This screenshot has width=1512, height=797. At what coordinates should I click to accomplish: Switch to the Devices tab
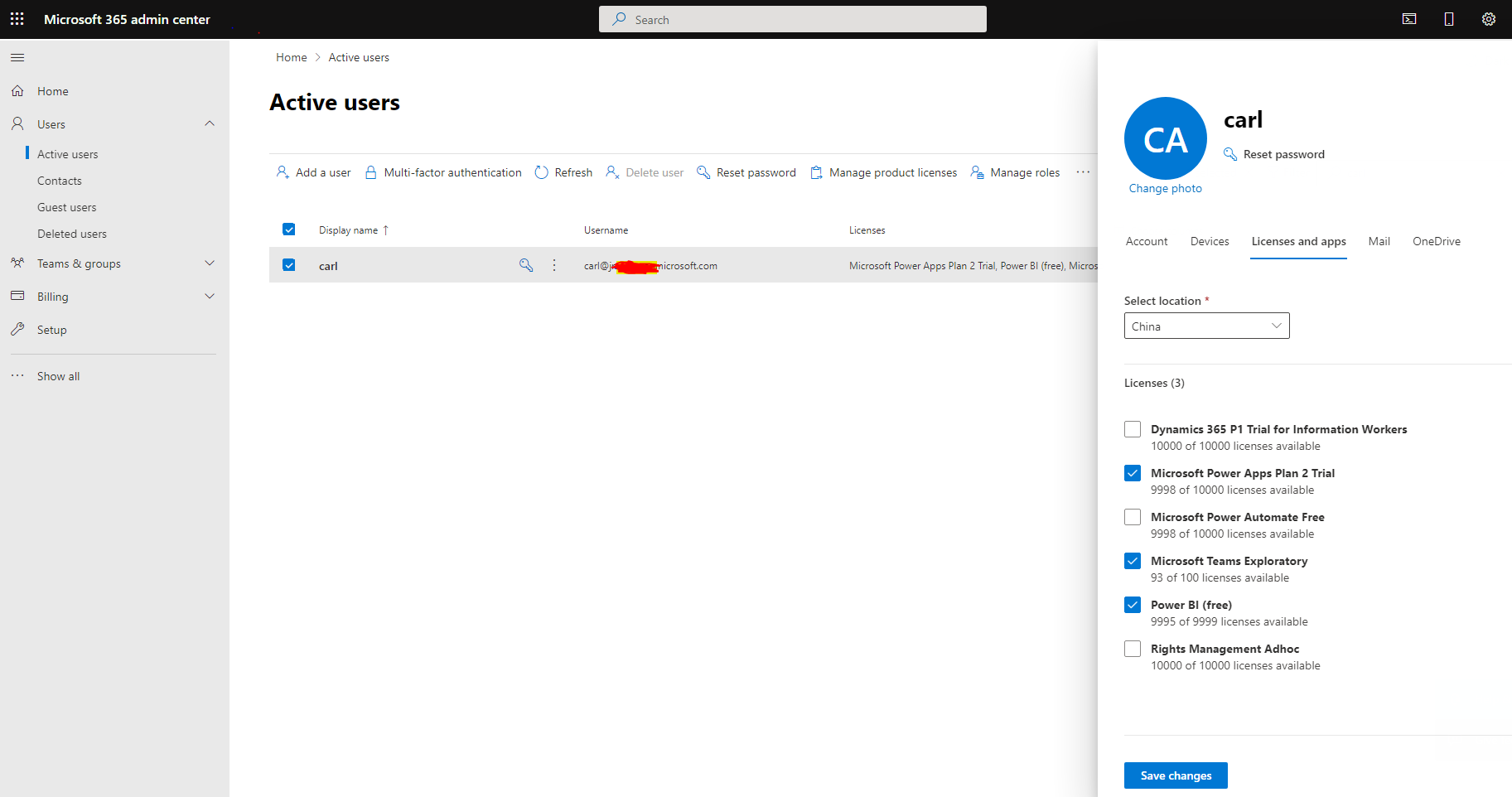tap(1210, 241)
